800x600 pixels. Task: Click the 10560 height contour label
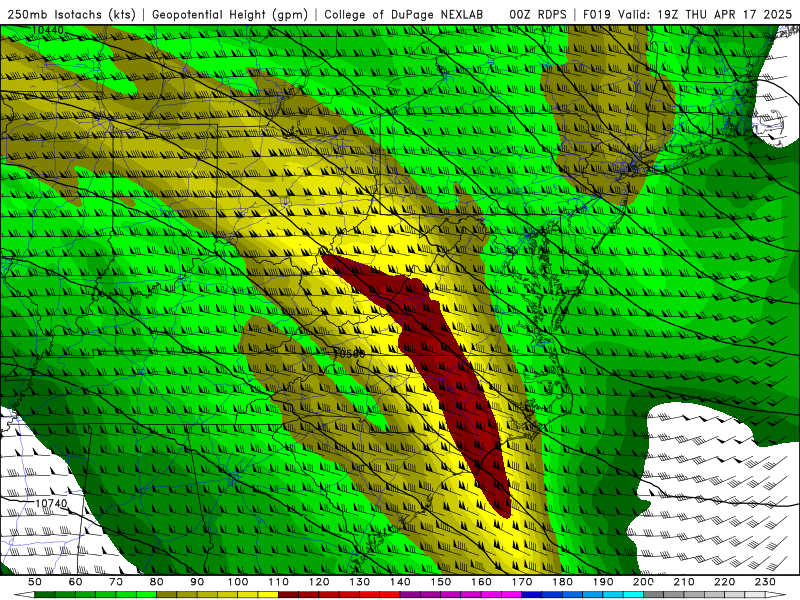[x=349, y=353]
